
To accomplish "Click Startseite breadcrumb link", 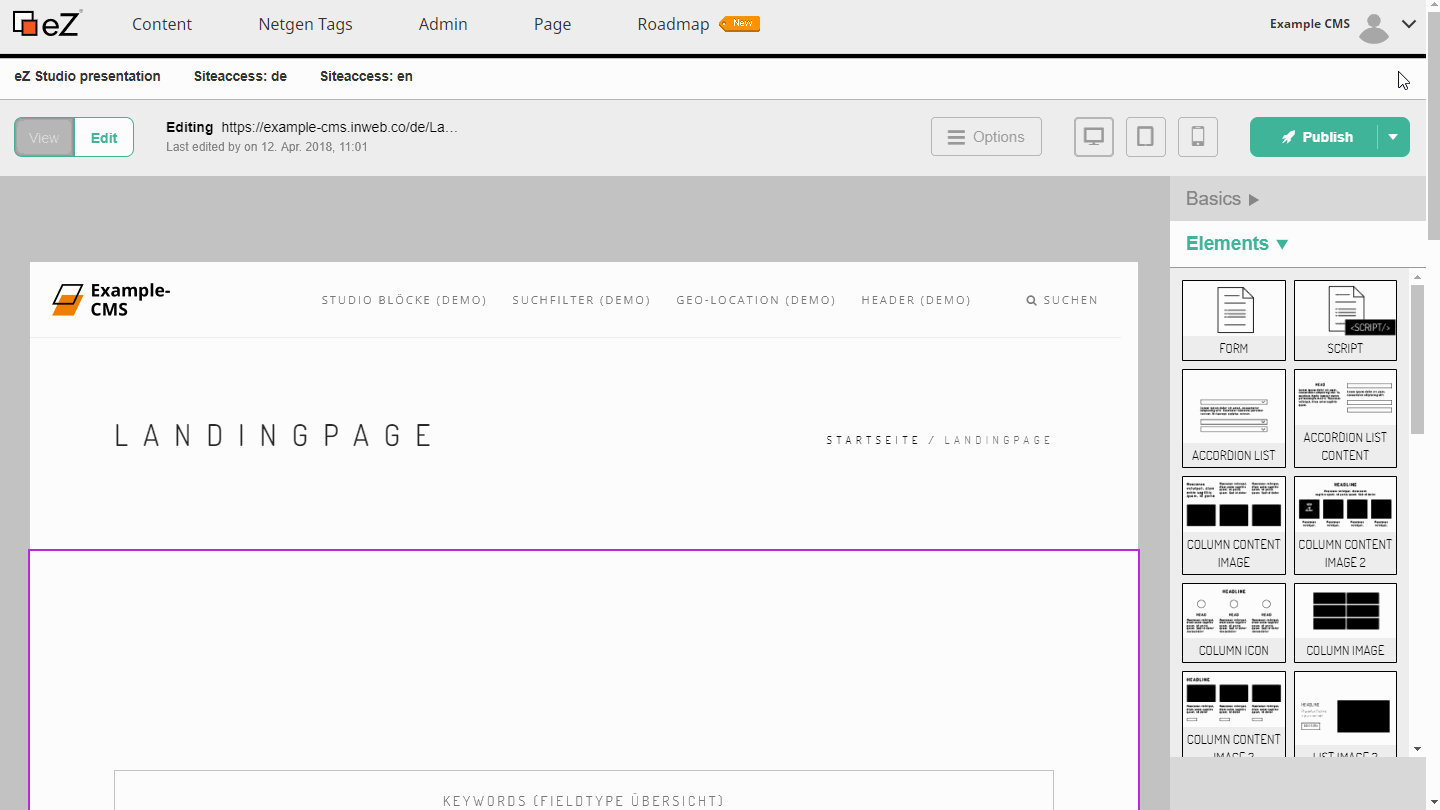I will pos(872,440).
